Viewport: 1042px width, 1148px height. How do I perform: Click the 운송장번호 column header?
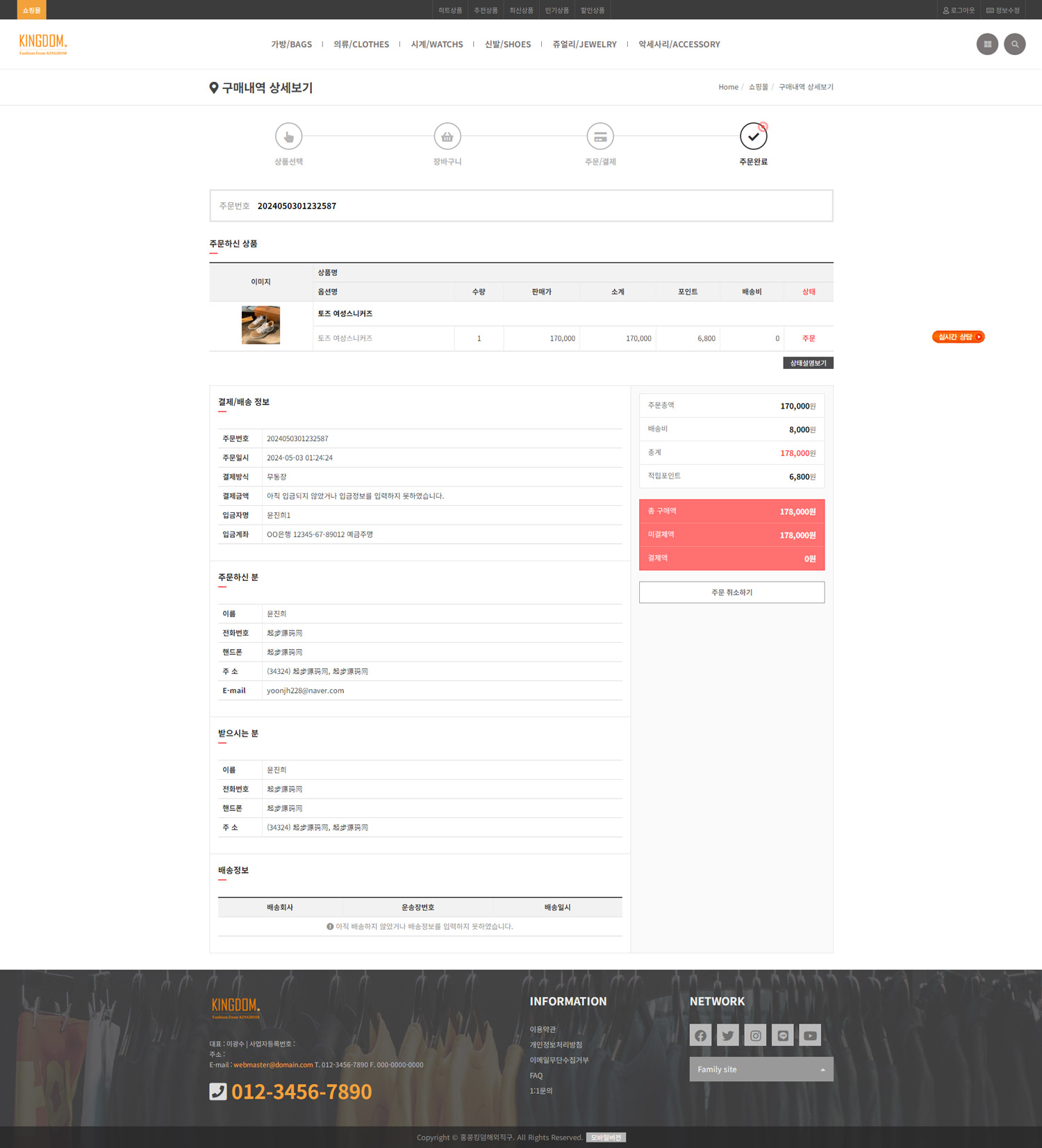417,908
